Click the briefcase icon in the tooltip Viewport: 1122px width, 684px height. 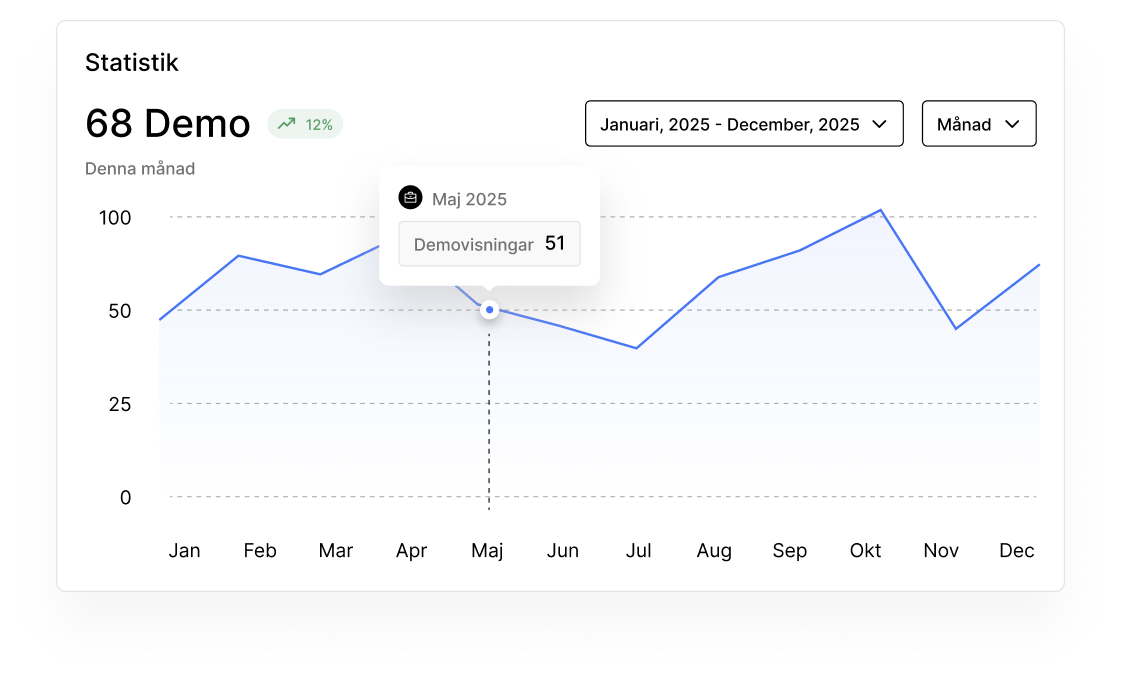pos(410,198)
